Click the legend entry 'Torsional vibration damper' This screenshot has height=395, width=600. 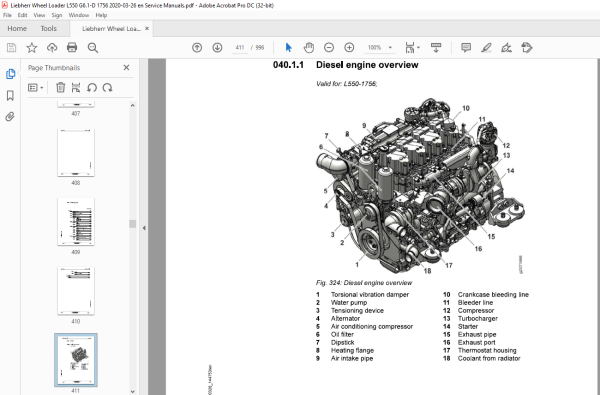370,294
